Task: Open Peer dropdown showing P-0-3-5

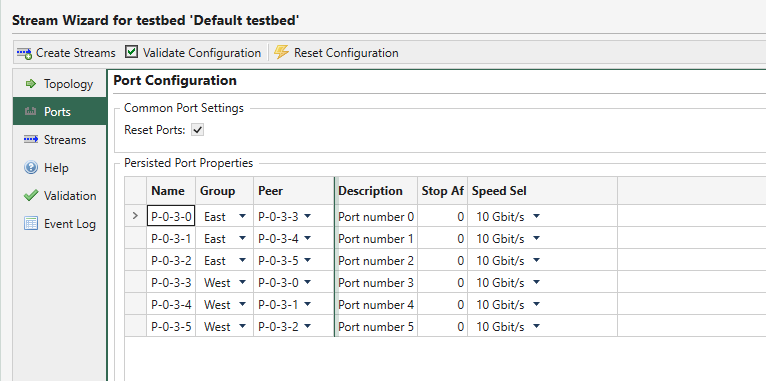Action: click(307, 260)
